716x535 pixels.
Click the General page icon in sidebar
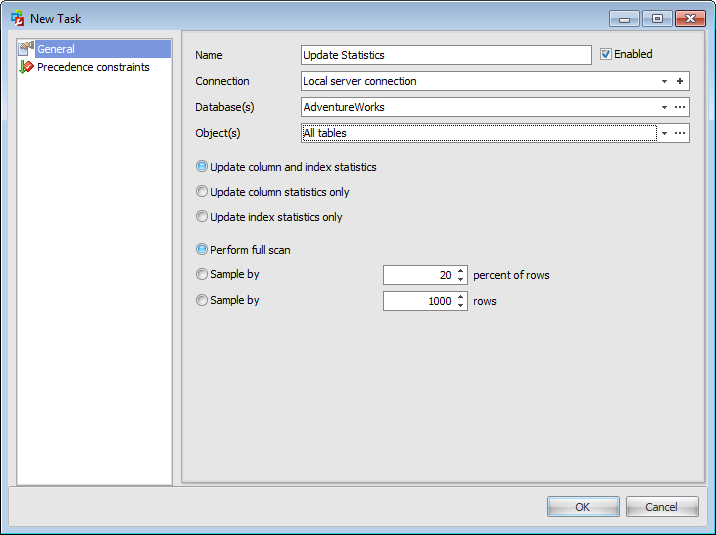[27, 49]
